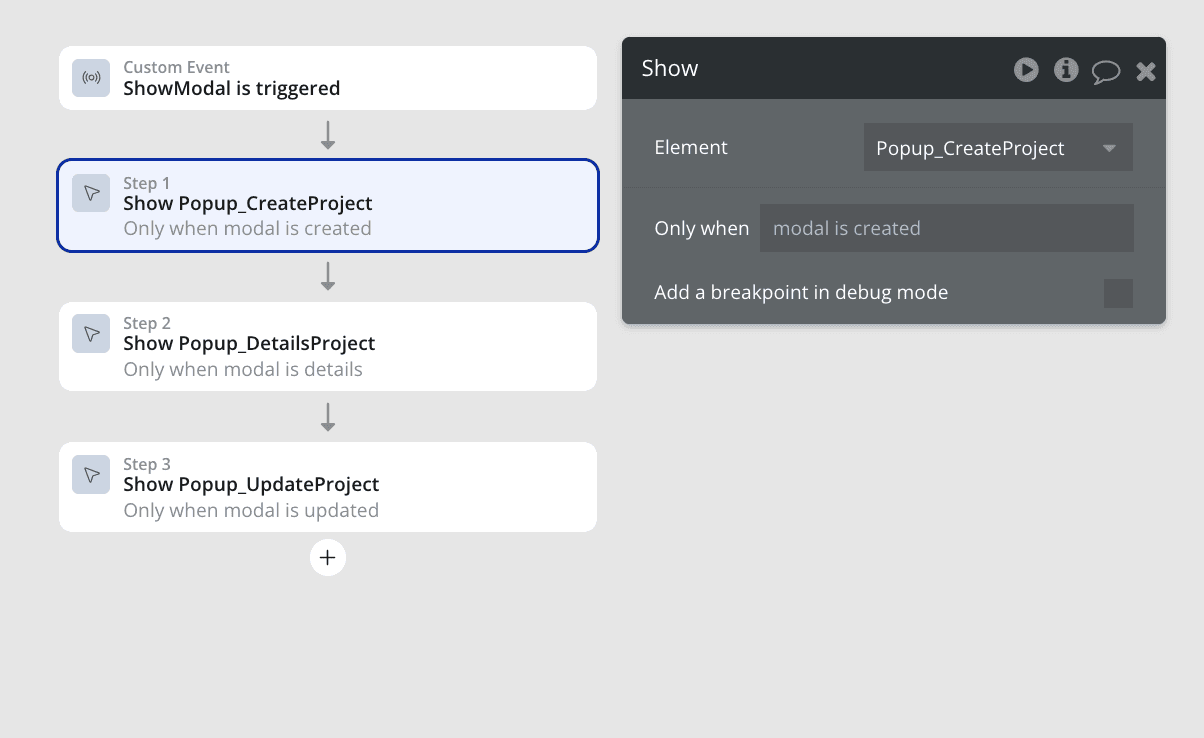The width and height of the screenshot is (1204, 738).
Task: Click 'Only when modal is updated' text
Action: click(251, 510)
